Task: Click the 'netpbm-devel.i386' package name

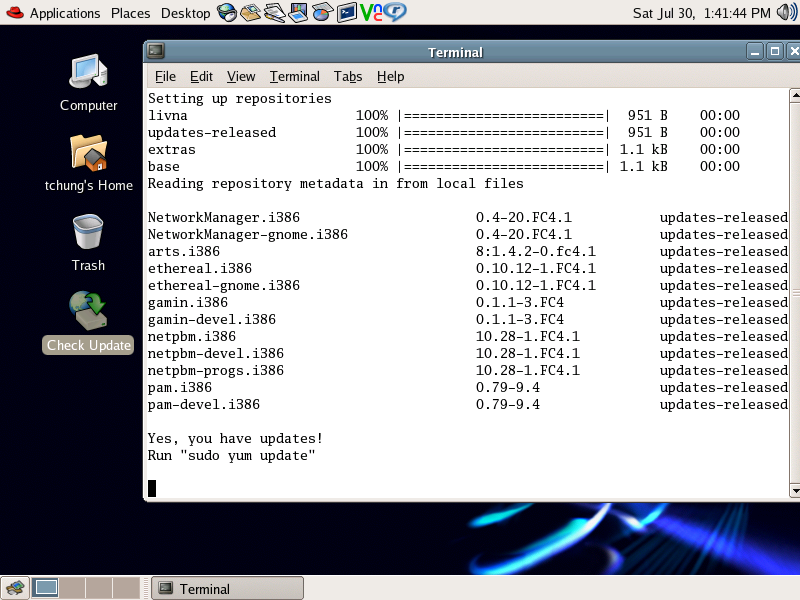Action: pos(215,354)
